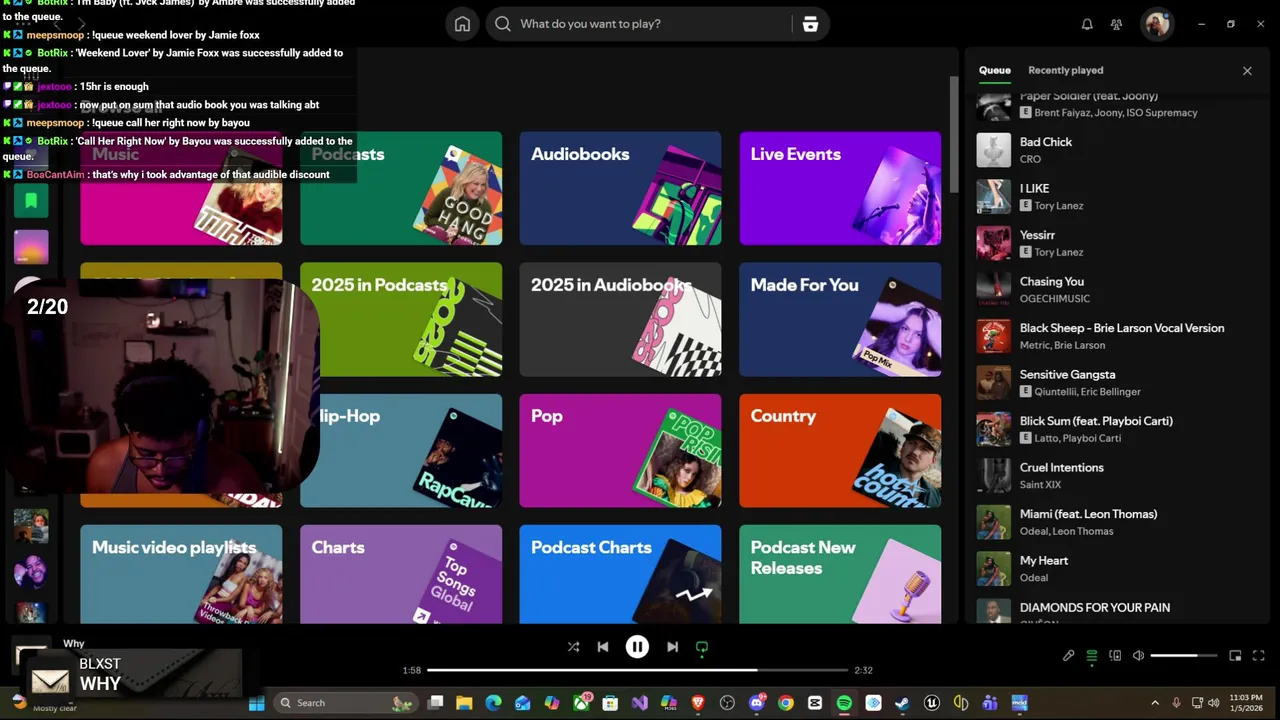Open the Podcast Charts card

[x=620, y=575]
